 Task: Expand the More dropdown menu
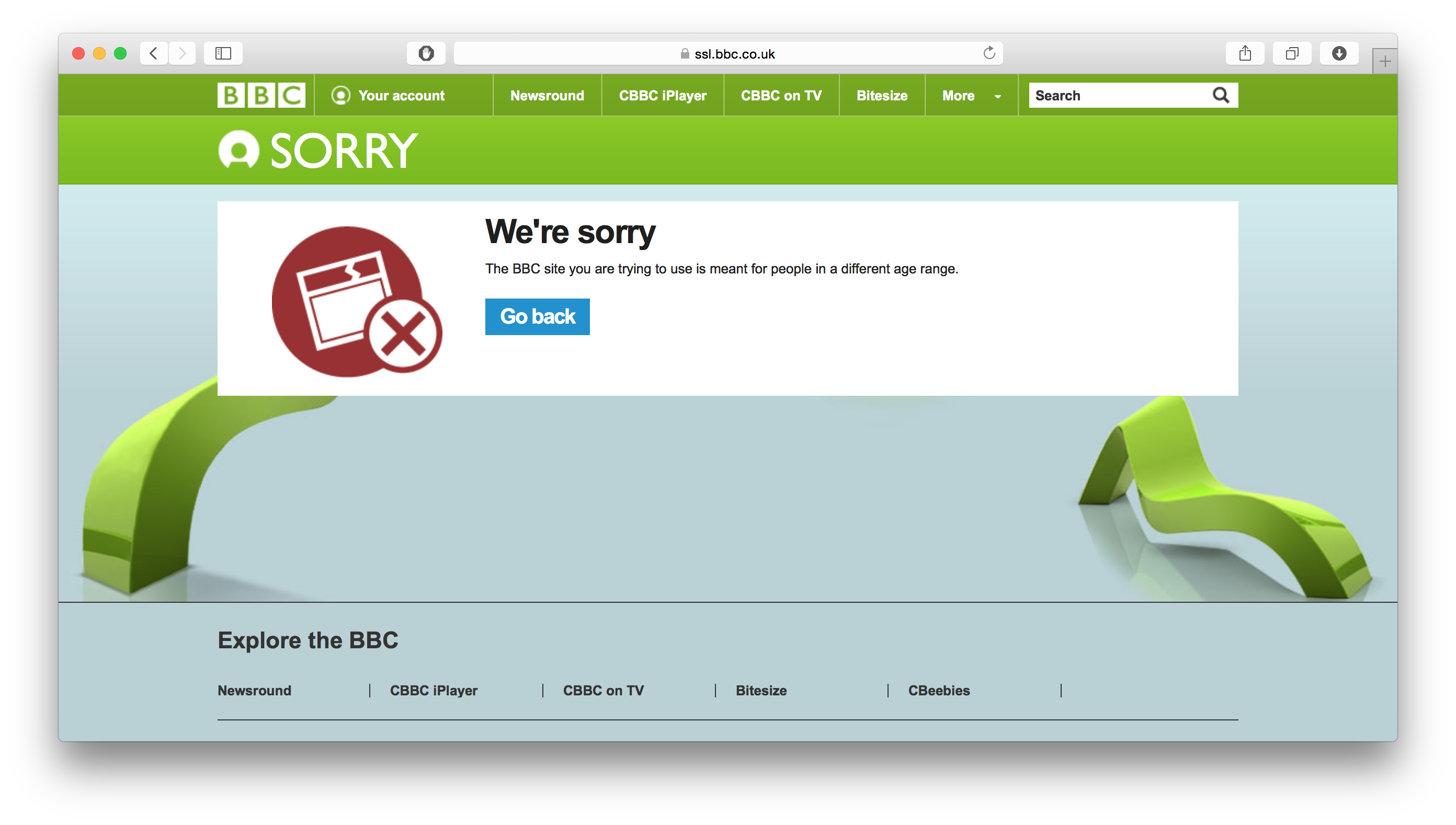971,95
